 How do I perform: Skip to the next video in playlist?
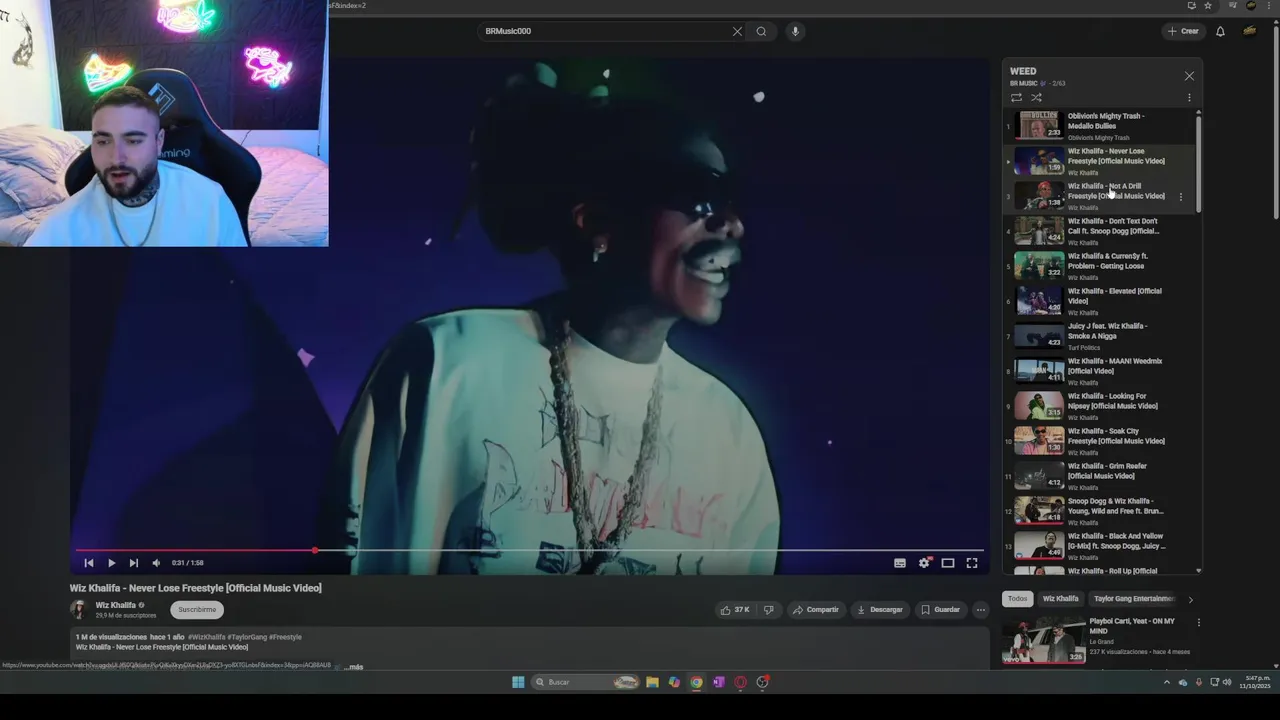pyautogui.click(x=133, y=563)
